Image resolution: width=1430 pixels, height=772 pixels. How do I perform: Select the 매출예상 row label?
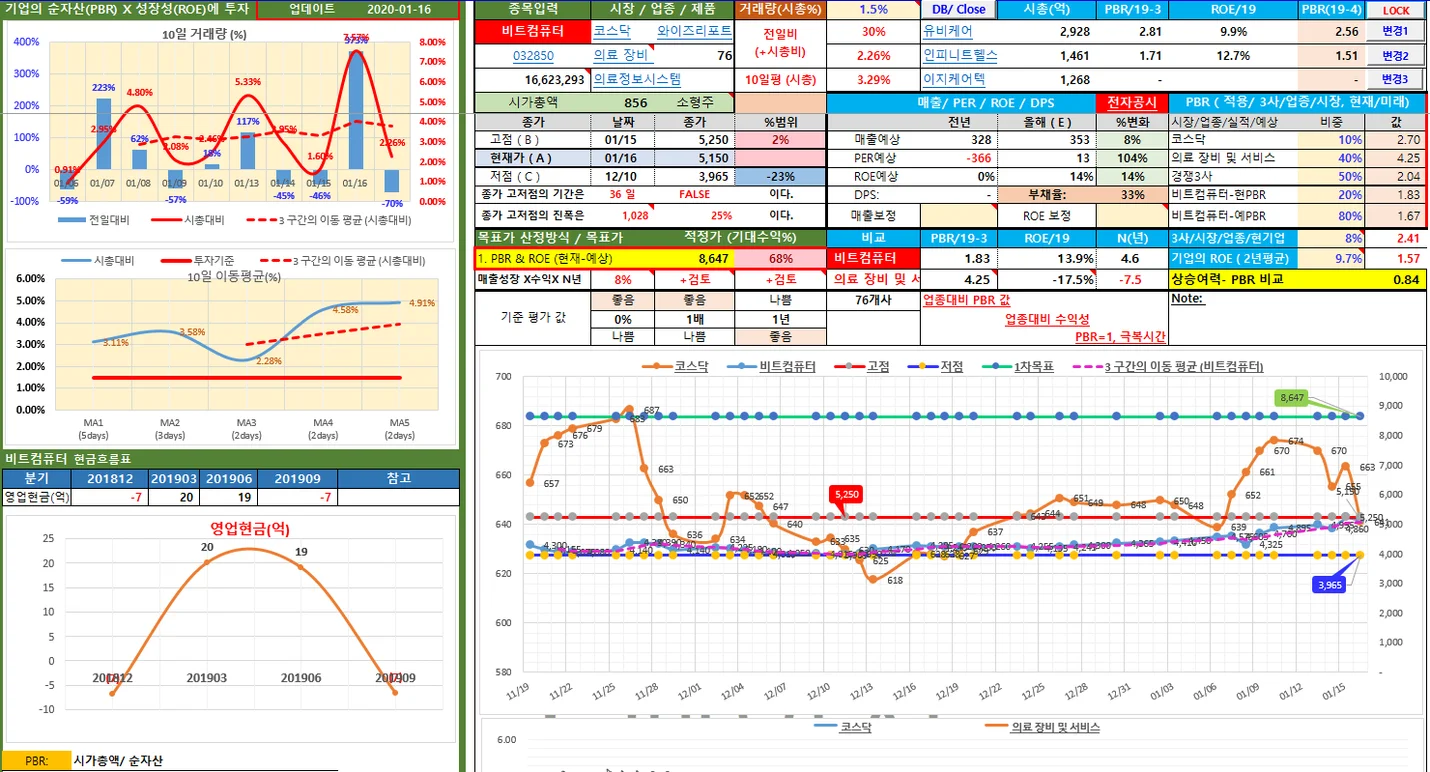point(874,140)
